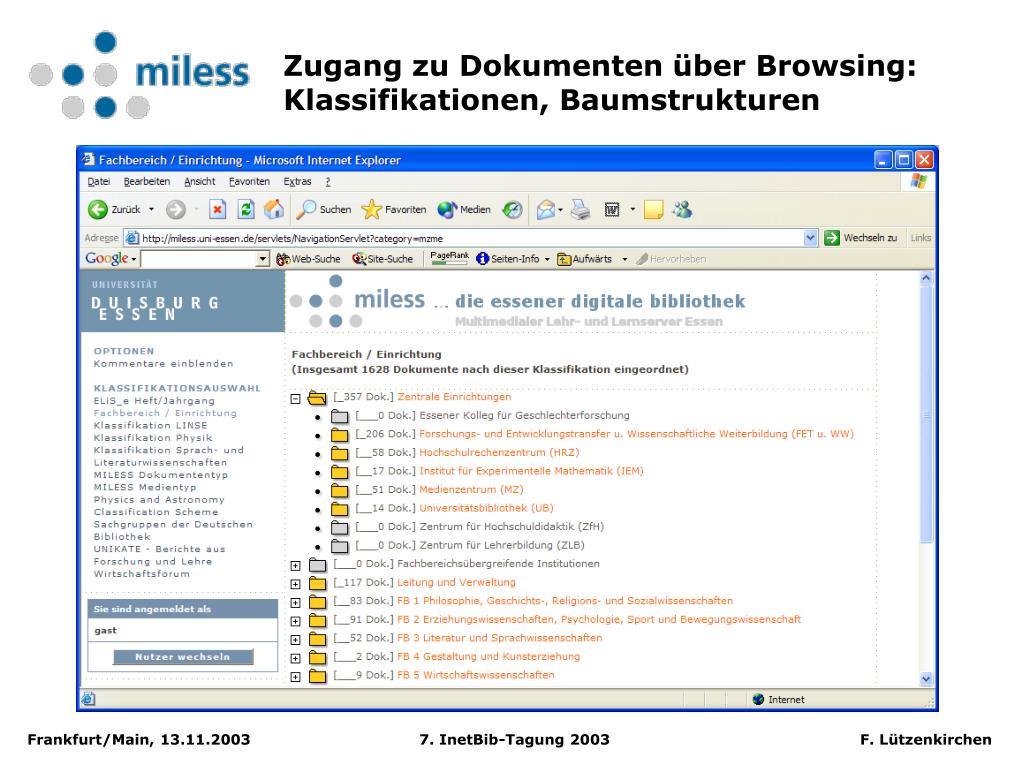Open the MILESS Medientyp classification
Screen dimensions: 1024x768
point(145,487)
